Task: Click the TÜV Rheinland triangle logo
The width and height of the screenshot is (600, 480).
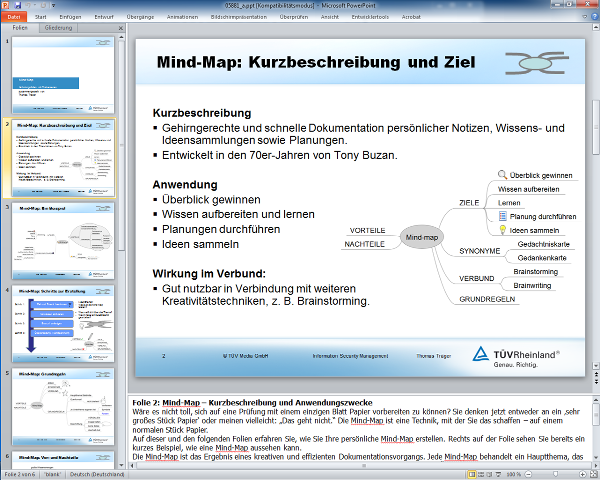Action: click(x=482, y=354)
